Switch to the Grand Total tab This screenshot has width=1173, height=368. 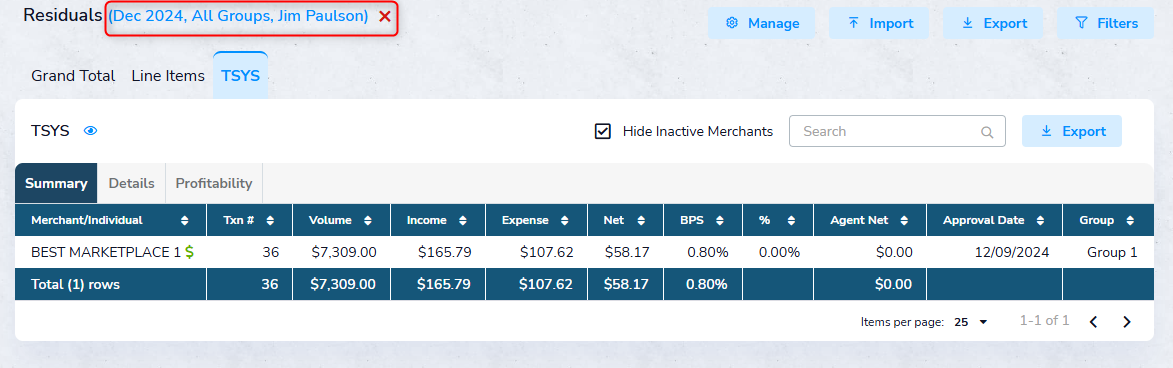(73, 76)
